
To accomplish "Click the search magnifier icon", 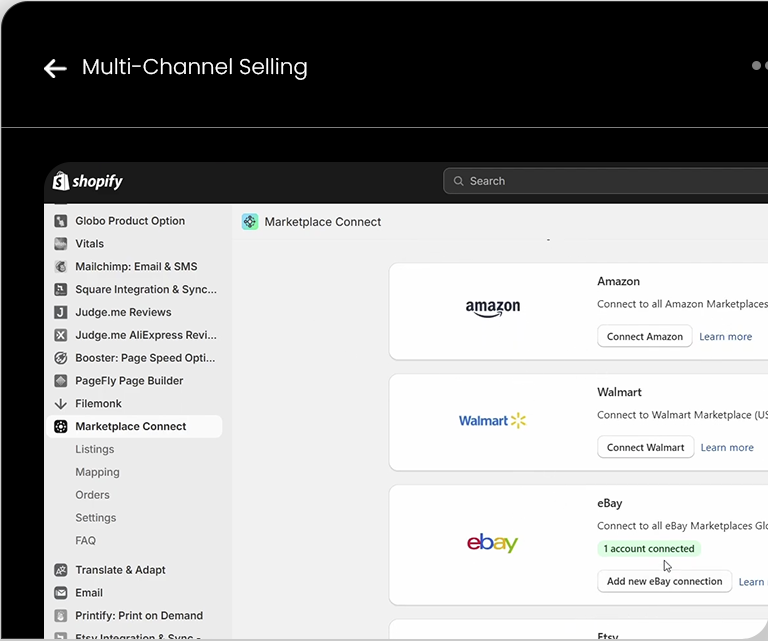I will click(458, 181).
